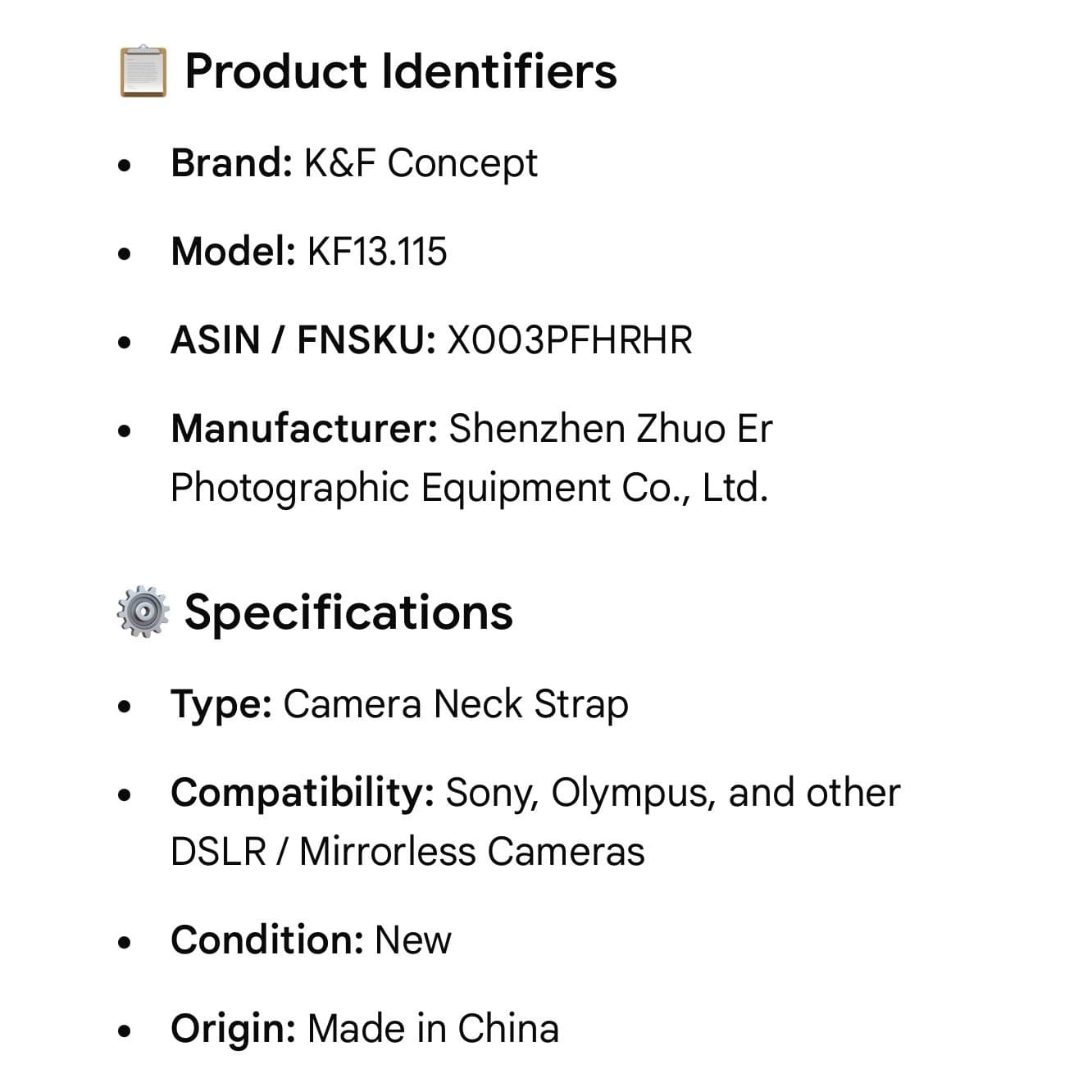The height and width of the screenshot is (1092, 1092).
Task: Select the Product Identifiers heading
Action: [401, 71]
